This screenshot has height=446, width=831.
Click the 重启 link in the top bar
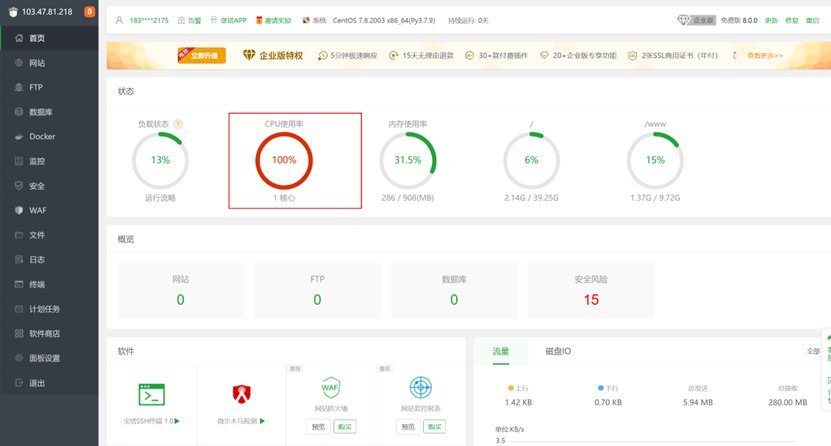812,20
